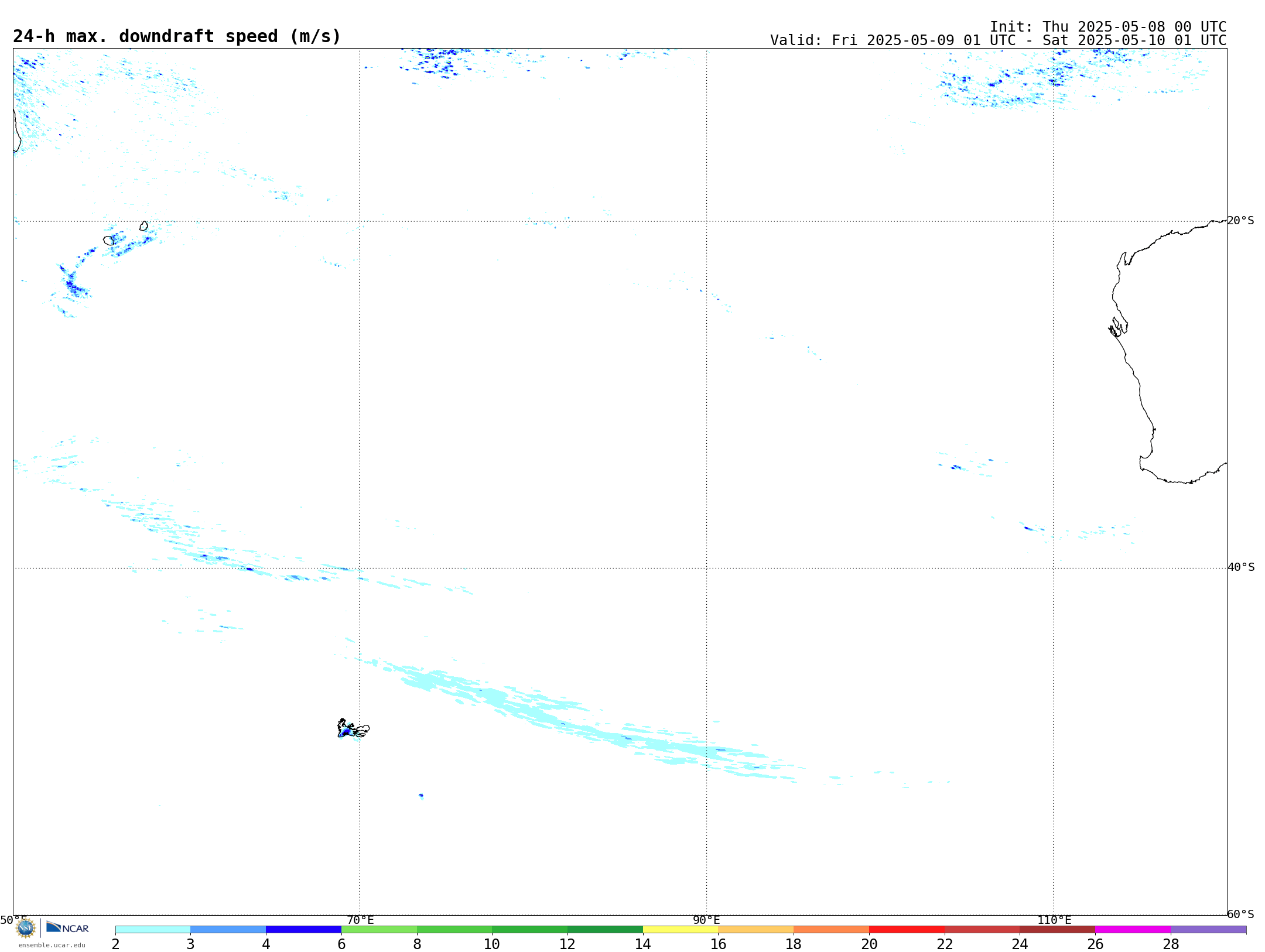The height and width of the screenshot is (952, 1265).
Task: Pick the muted red 22-24 colorbar swatch
Action: (982, 930)
